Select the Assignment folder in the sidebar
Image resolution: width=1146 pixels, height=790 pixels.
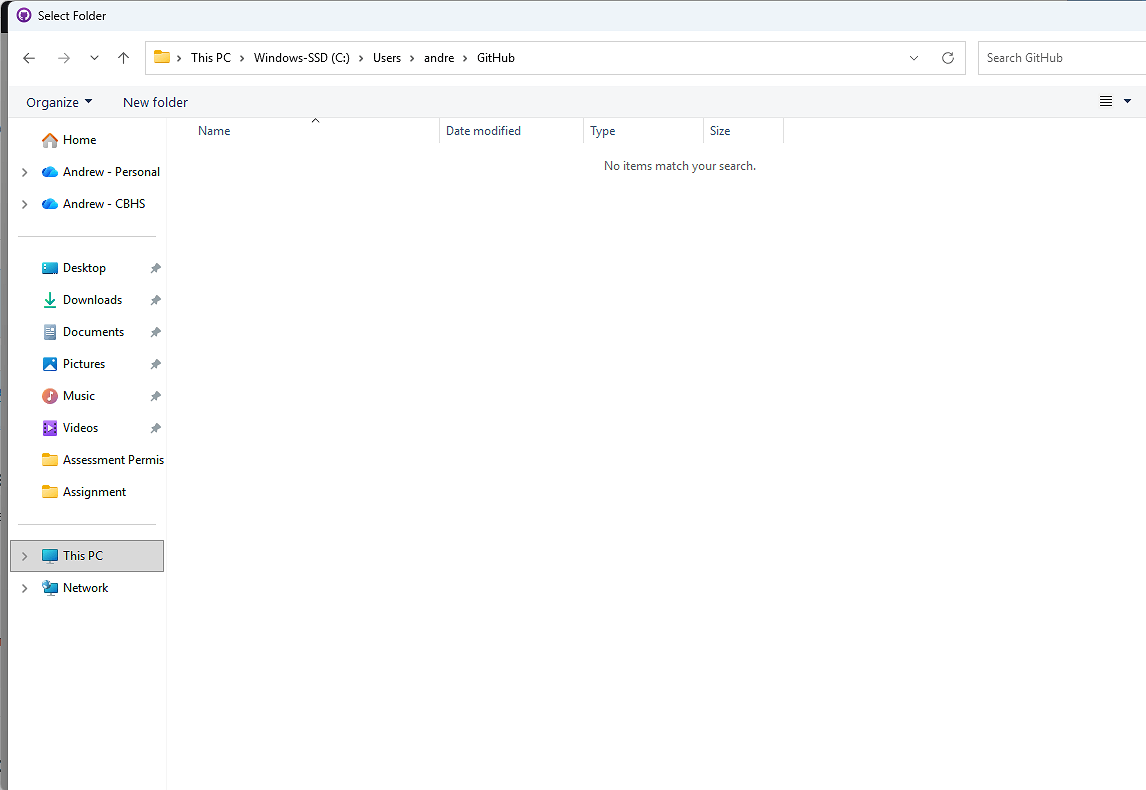coord(97,491)
